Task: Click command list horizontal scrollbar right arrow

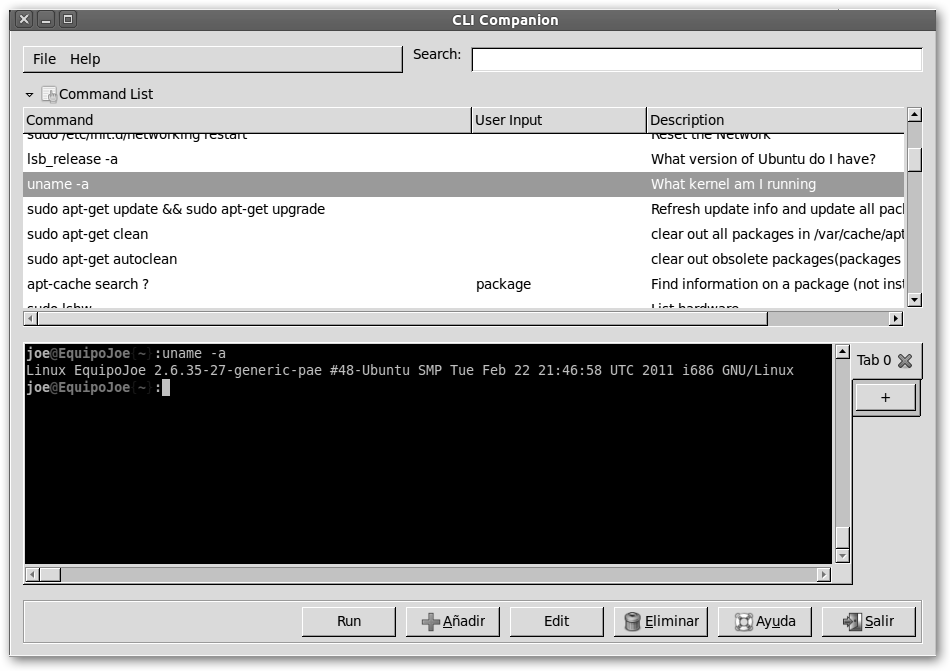Action: tap(895, 318)
